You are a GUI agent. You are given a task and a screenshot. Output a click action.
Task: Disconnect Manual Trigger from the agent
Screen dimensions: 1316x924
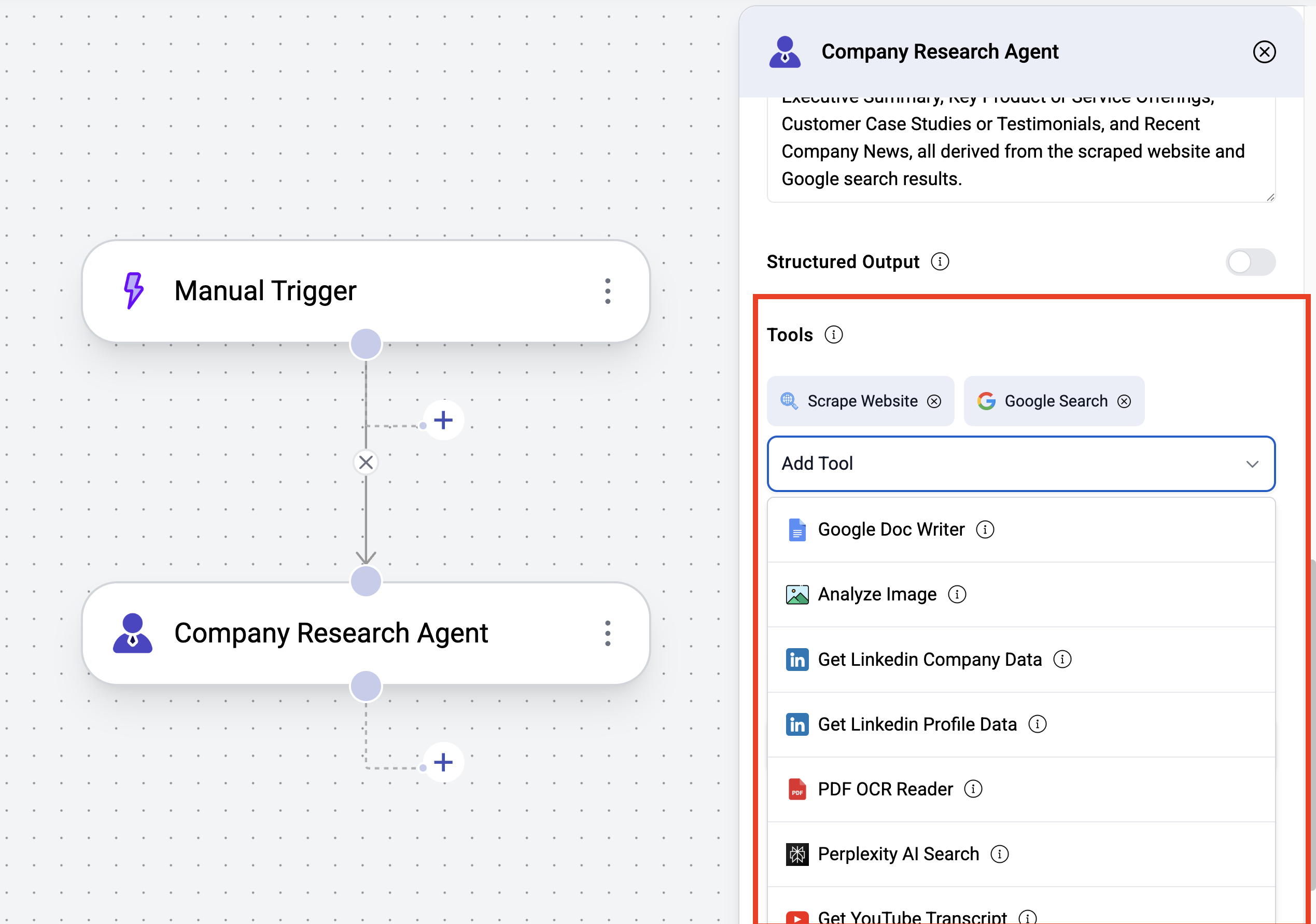366,462
